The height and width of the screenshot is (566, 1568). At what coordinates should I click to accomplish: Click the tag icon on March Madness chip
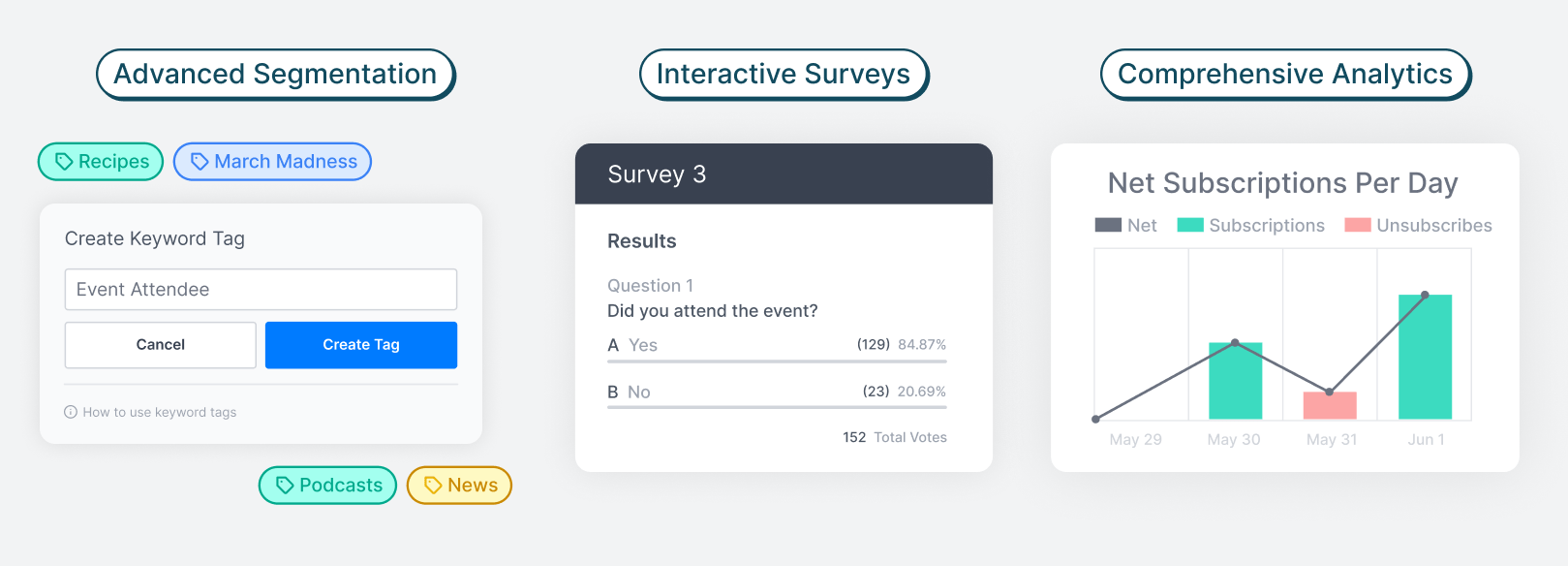pos(200,162)
